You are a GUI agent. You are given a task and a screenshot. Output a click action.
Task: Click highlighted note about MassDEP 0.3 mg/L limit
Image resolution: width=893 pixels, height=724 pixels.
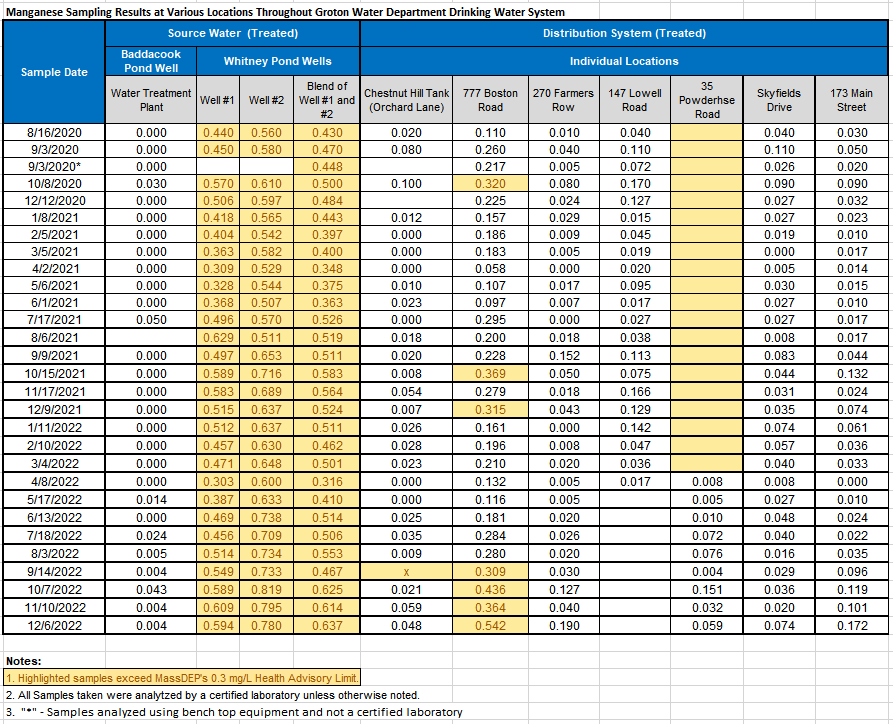coord(182,678)
